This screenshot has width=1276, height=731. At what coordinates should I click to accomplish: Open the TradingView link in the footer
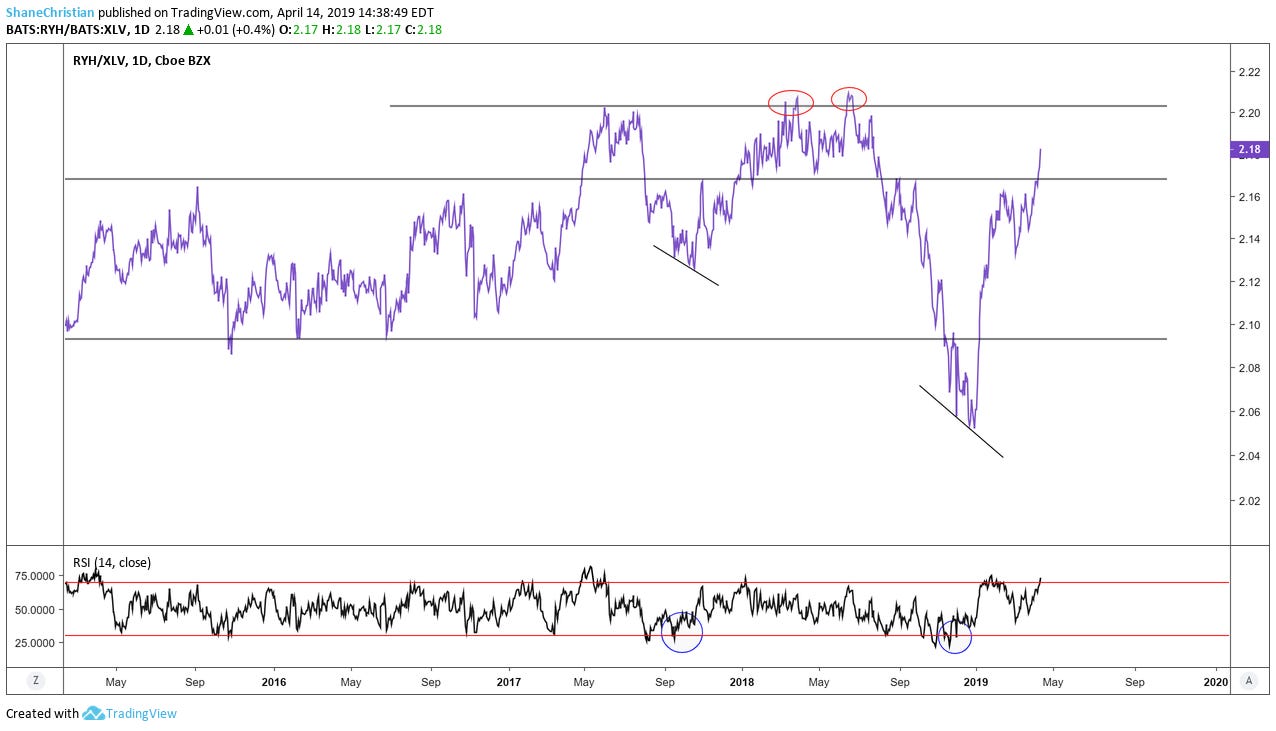142,714
